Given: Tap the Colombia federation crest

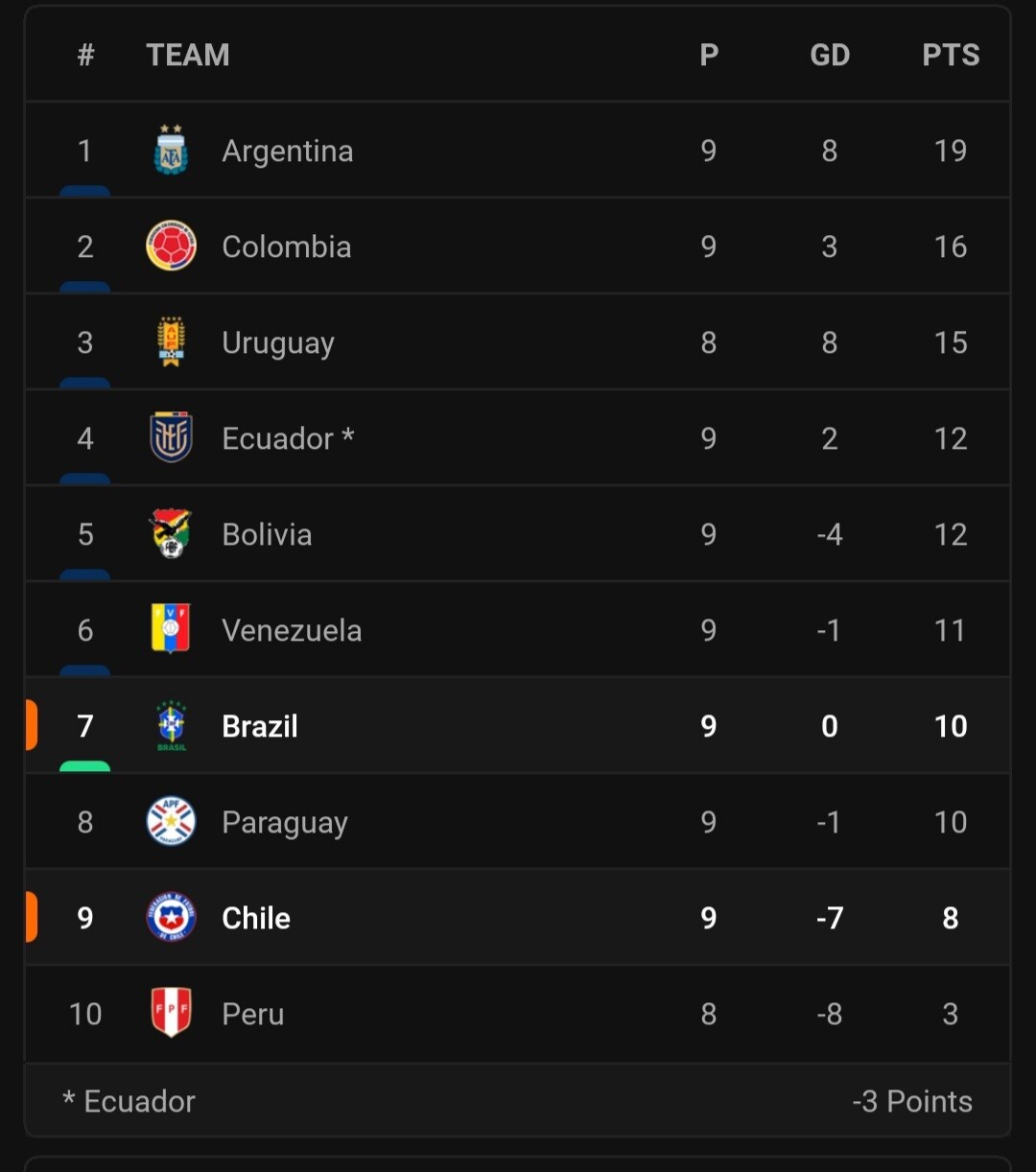Looking at the screenshot, I should (171, 246).
